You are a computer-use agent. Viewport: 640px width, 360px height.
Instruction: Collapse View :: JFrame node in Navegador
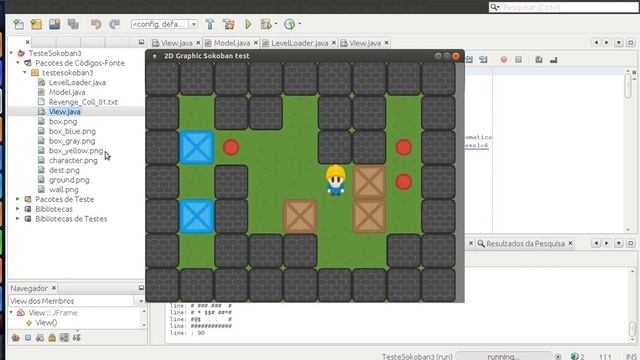pos(11,313)
